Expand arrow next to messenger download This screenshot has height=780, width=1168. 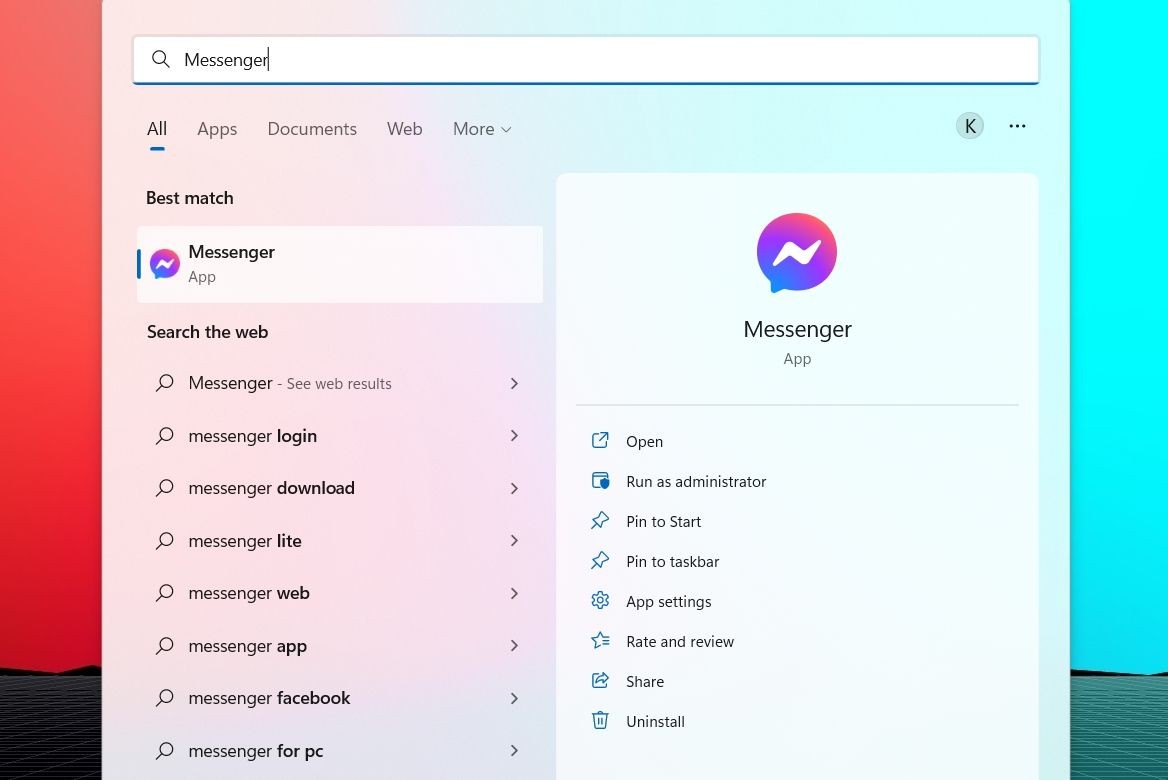click(514, 488)
